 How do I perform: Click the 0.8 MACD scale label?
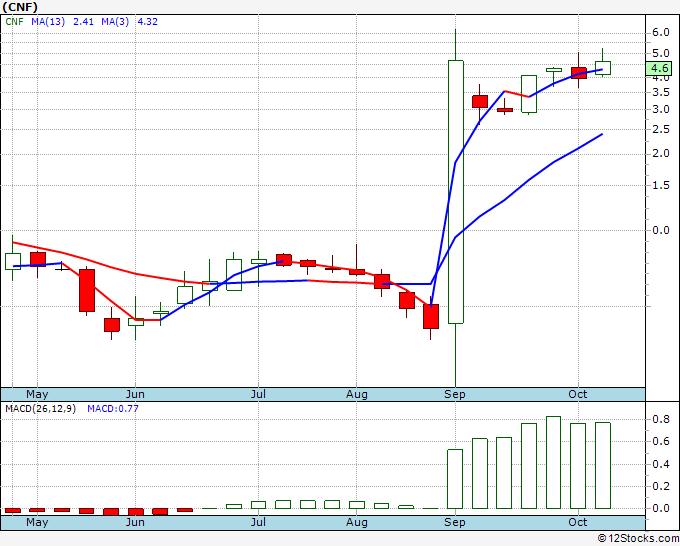coord(661,419)
